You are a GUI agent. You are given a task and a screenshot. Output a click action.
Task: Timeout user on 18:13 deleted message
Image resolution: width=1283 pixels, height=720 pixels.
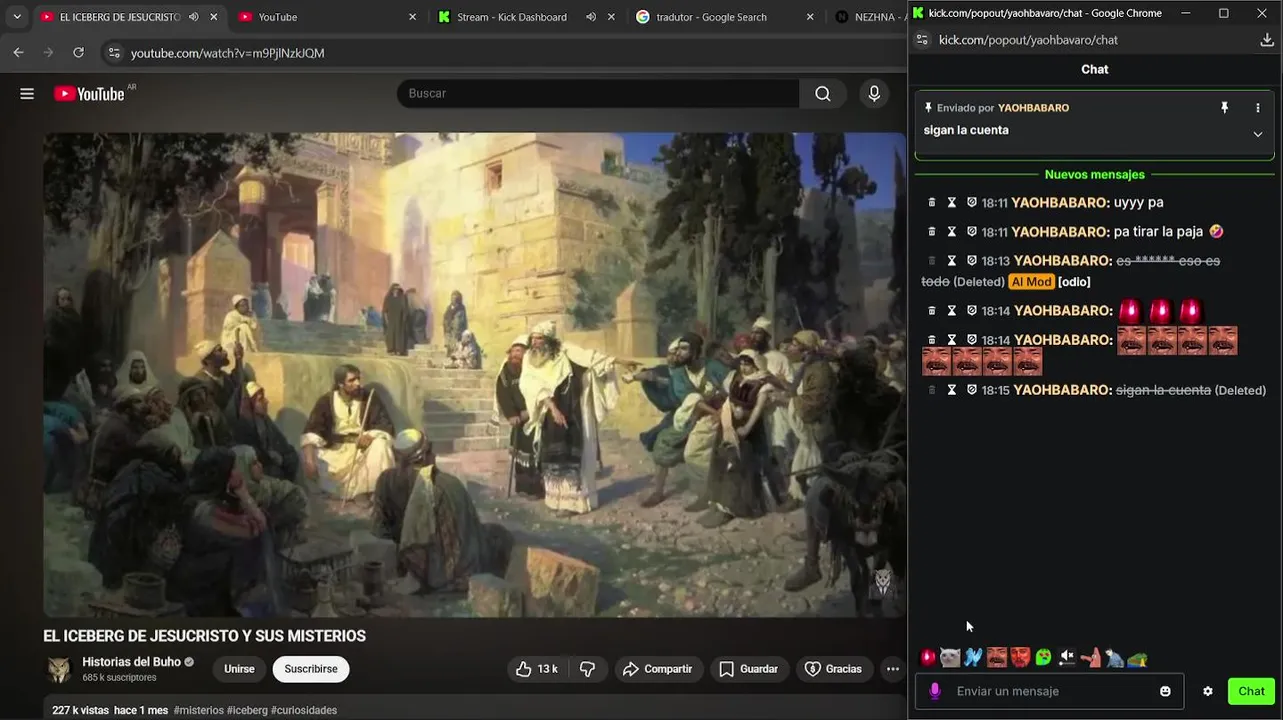[952, 260]
